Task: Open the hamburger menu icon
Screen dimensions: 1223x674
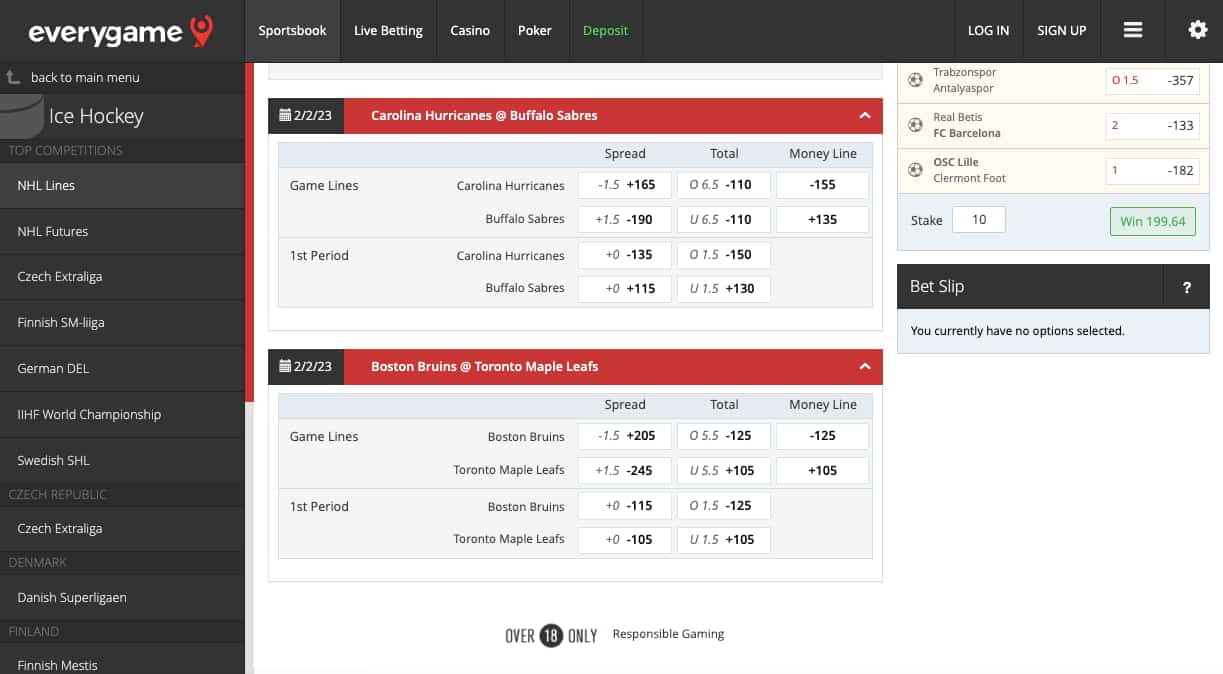Action: [x=1133, y=30]
